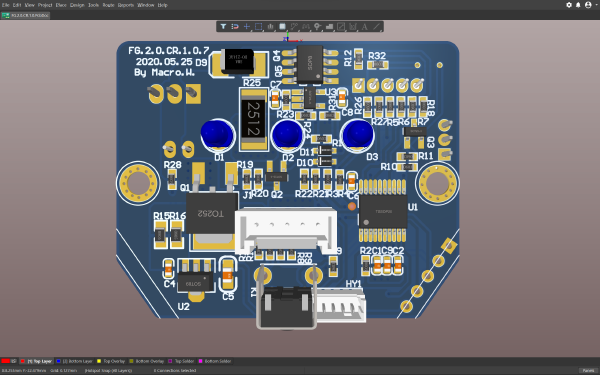Screen dimensions: 600x375
Task: Open the View menu
Action: (x=29, y=5)
